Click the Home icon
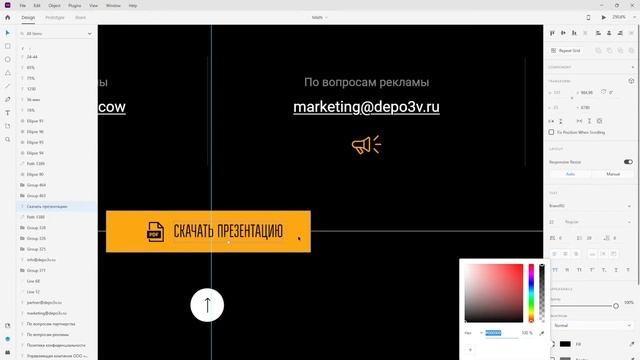Viewport: 640px width, 360px height. (x=7, y=18)
